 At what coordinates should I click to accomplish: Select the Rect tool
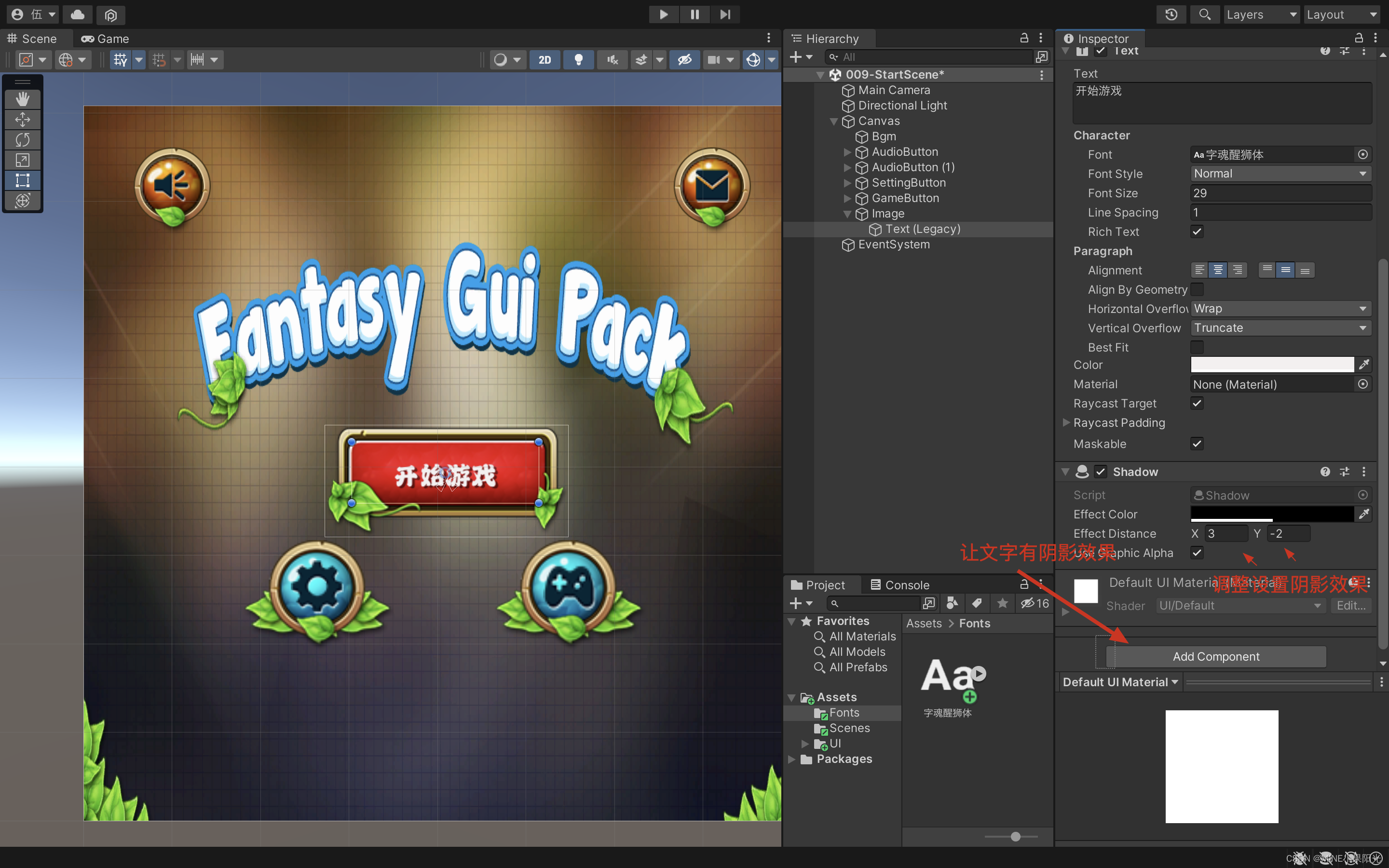tap(22, 180)
